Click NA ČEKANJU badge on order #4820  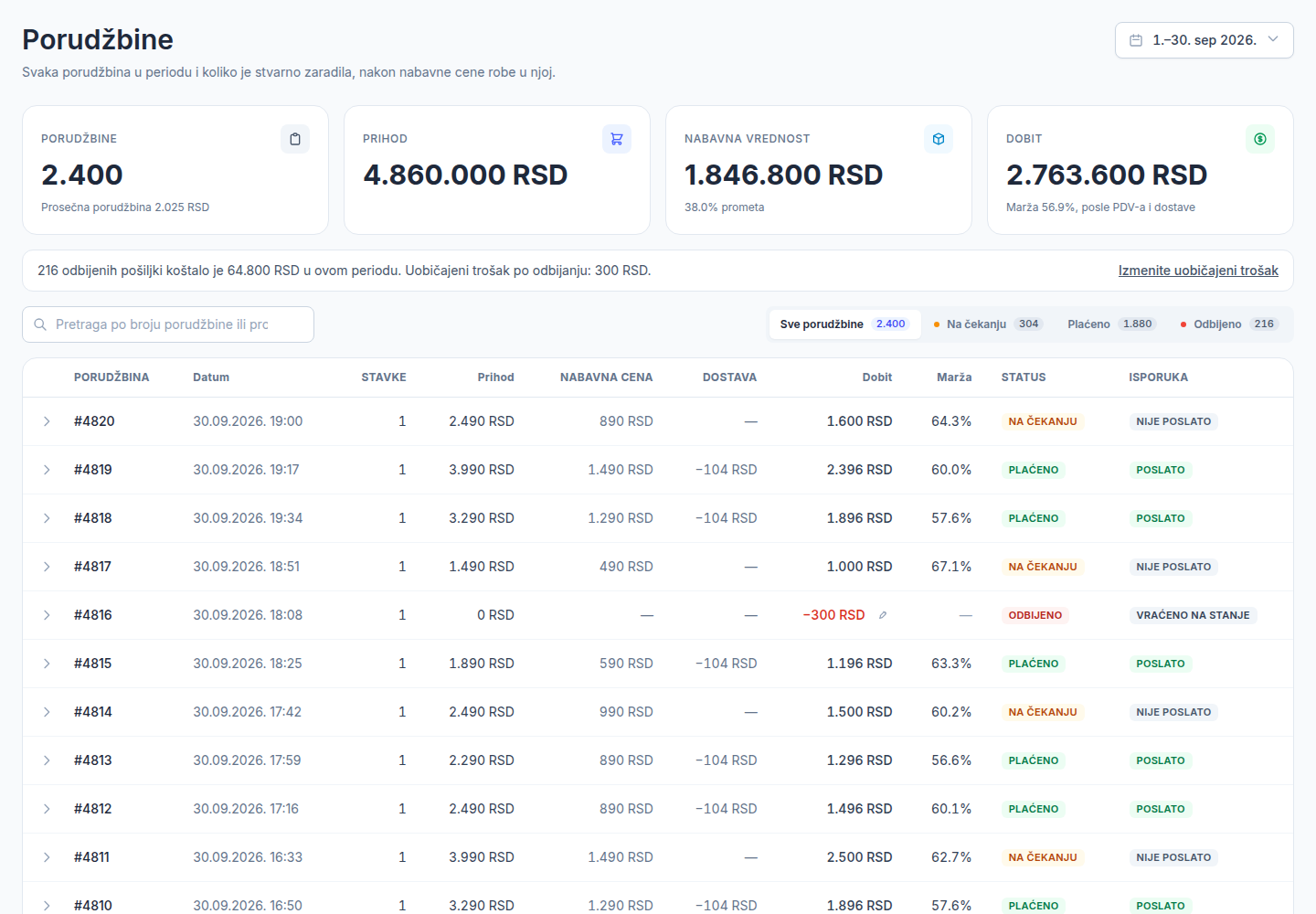1043,421
